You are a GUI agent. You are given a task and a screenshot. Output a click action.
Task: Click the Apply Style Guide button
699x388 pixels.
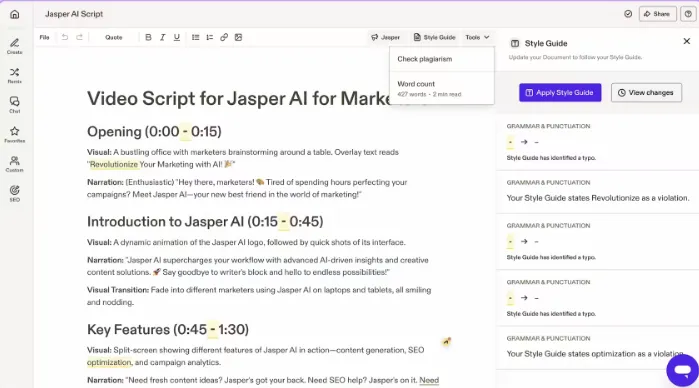560,93
